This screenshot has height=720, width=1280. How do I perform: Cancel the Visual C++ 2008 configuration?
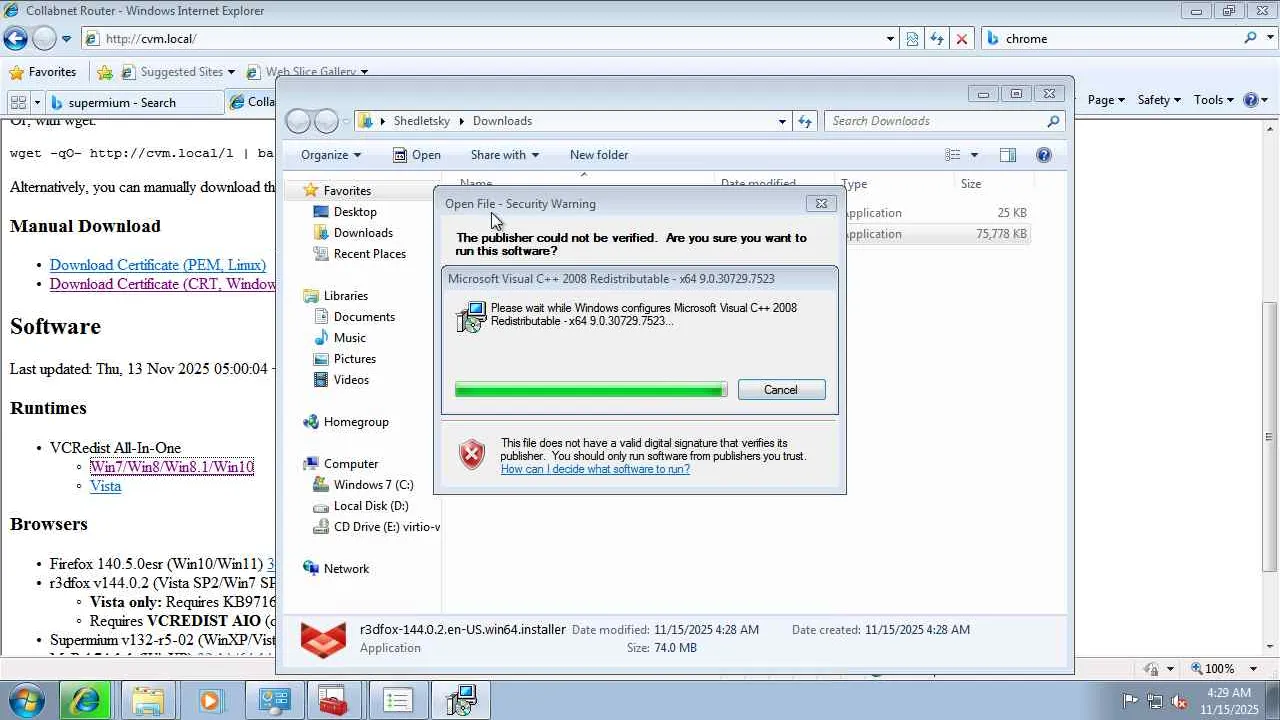tap(781, 390)
